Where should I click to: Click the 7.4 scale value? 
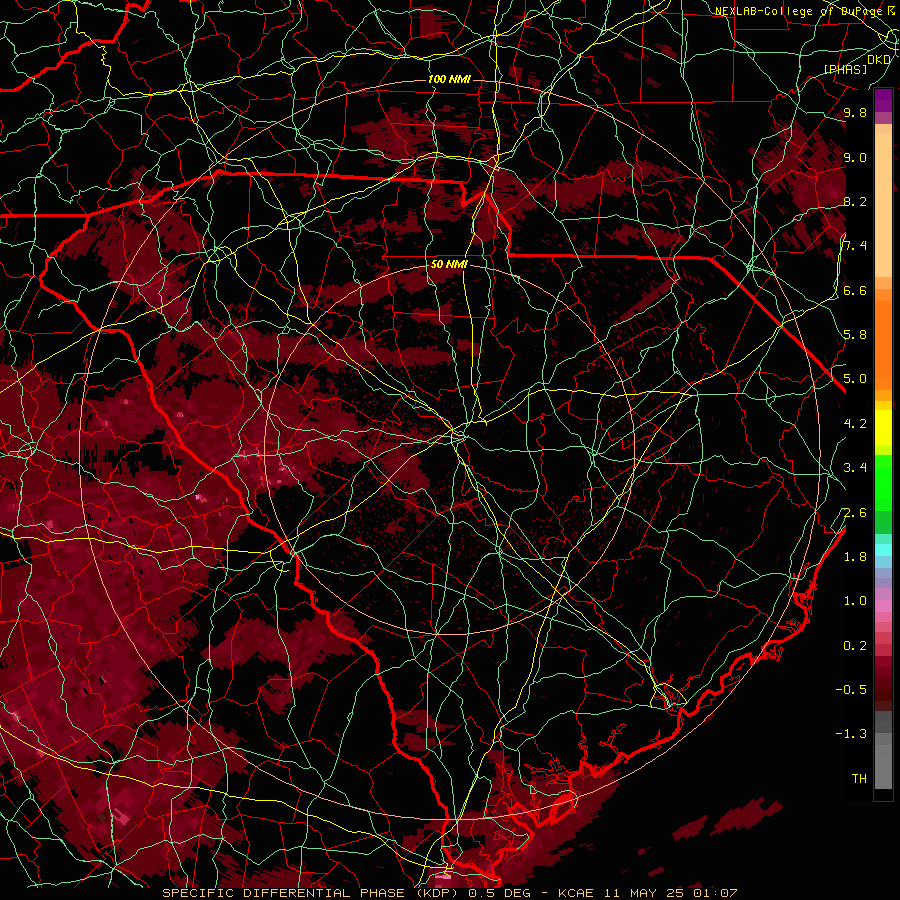[x=855, y=246]
